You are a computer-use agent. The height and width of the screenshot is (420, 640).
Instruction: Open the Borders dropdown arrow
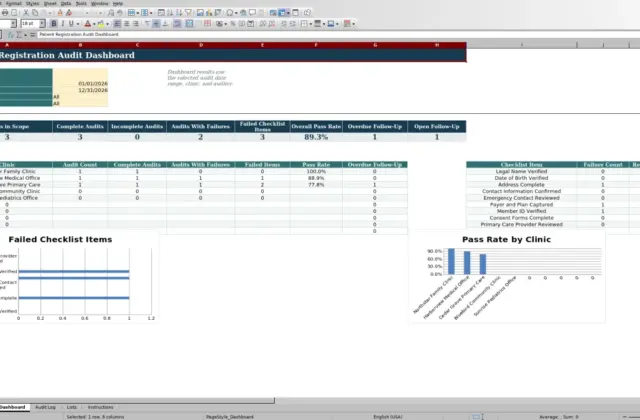point(311,24)
